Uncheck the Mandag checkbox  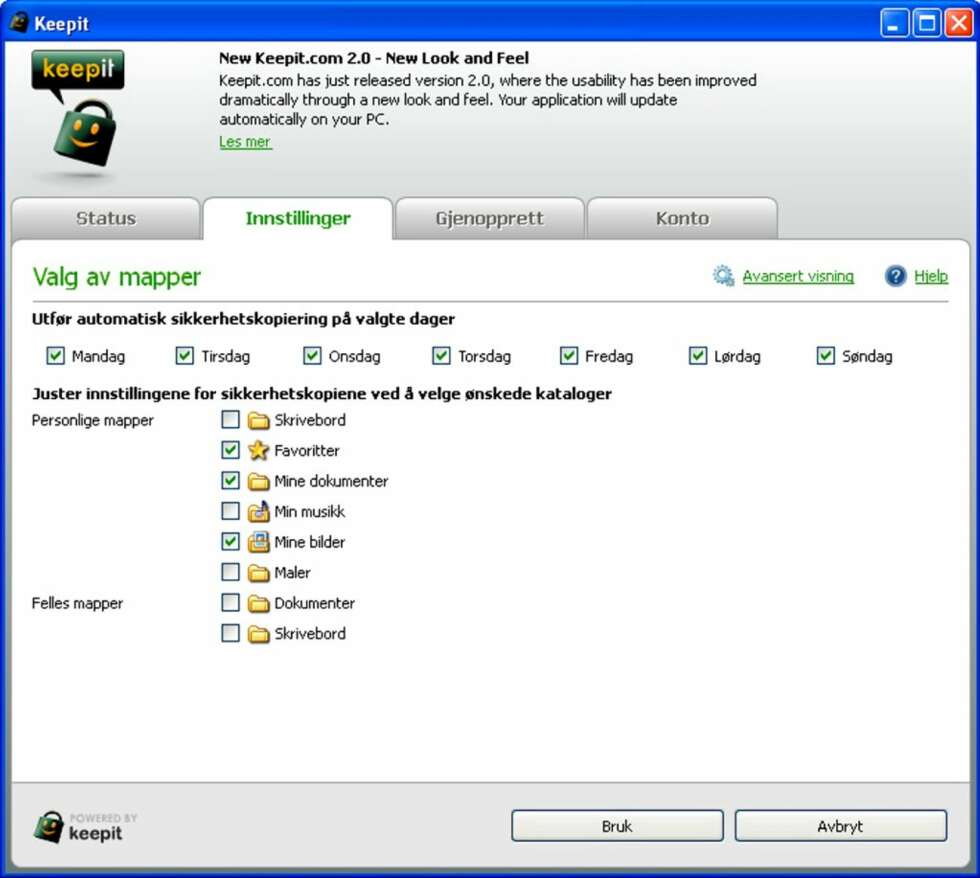56,356
